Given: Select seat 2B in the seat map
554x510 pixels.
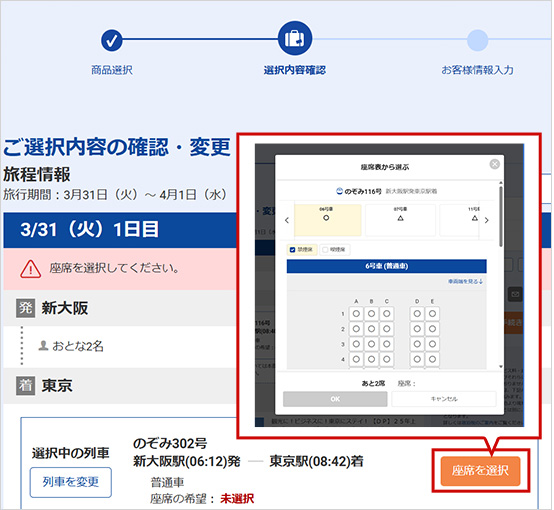Looking at the screenshot, I should point(371,329).
